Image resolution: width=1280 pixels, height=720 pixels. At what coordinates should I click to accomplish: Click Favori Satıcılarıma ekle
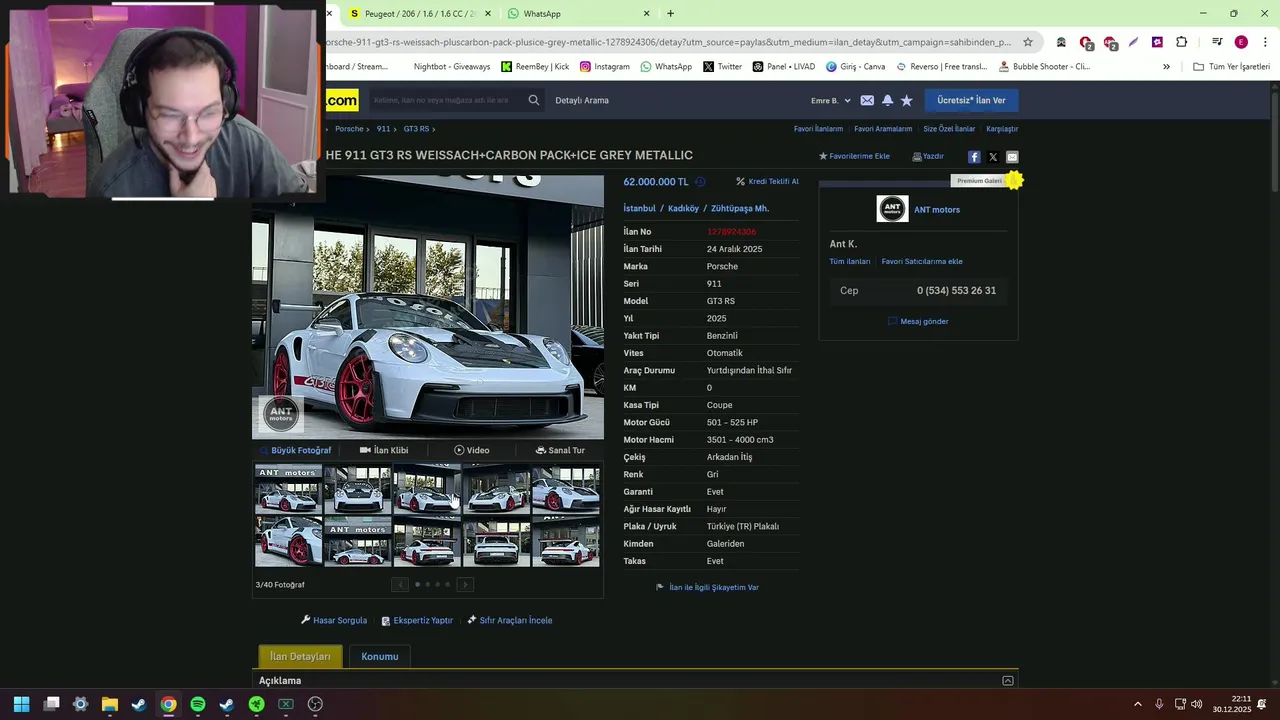tap(922, 262)
